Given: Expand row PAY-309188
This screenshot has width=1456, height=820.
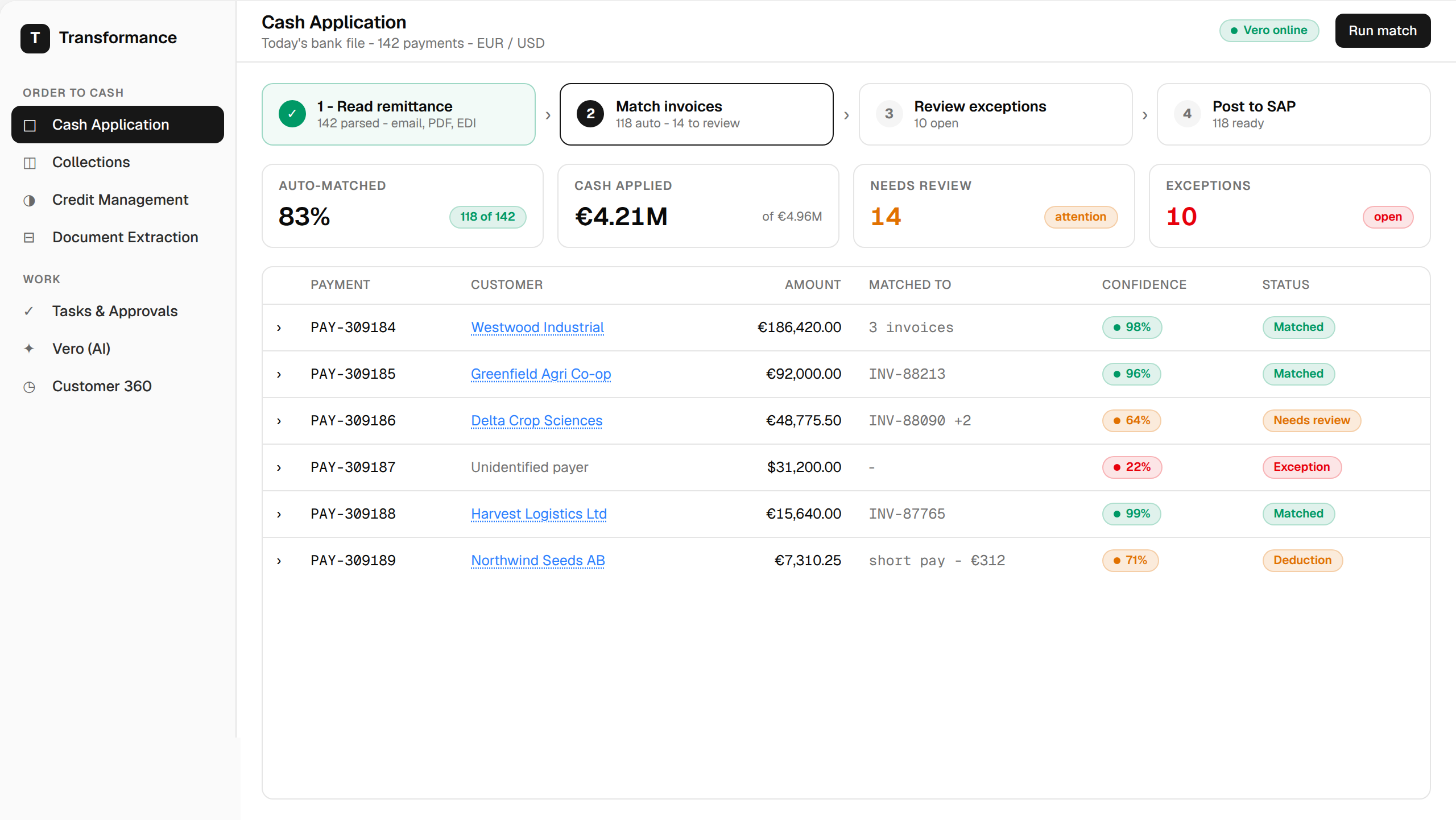Looking at the screenshot, I should coord(279,515).
